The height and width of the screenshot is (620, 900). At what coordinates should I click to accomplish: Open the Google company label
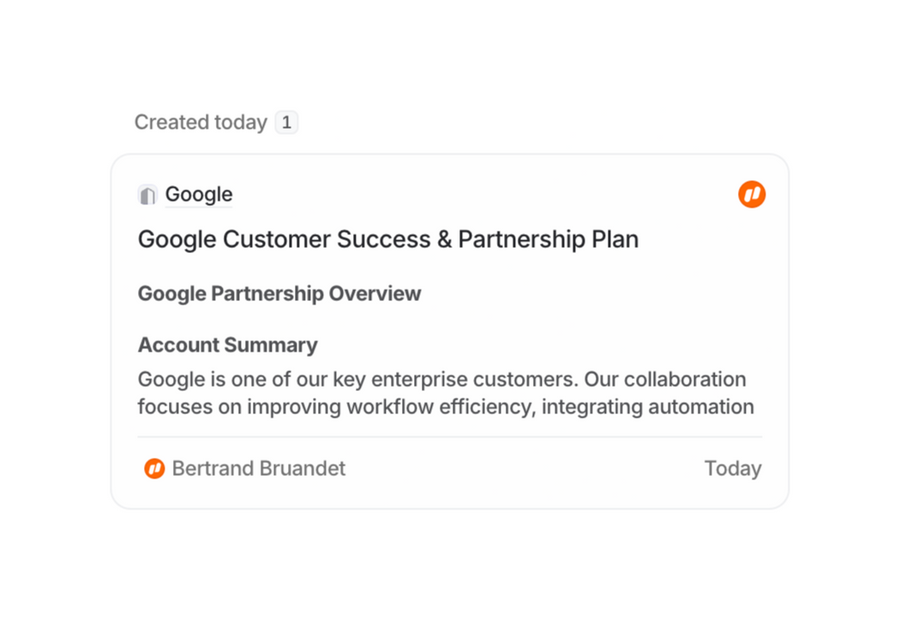click(x=198, y=195)
